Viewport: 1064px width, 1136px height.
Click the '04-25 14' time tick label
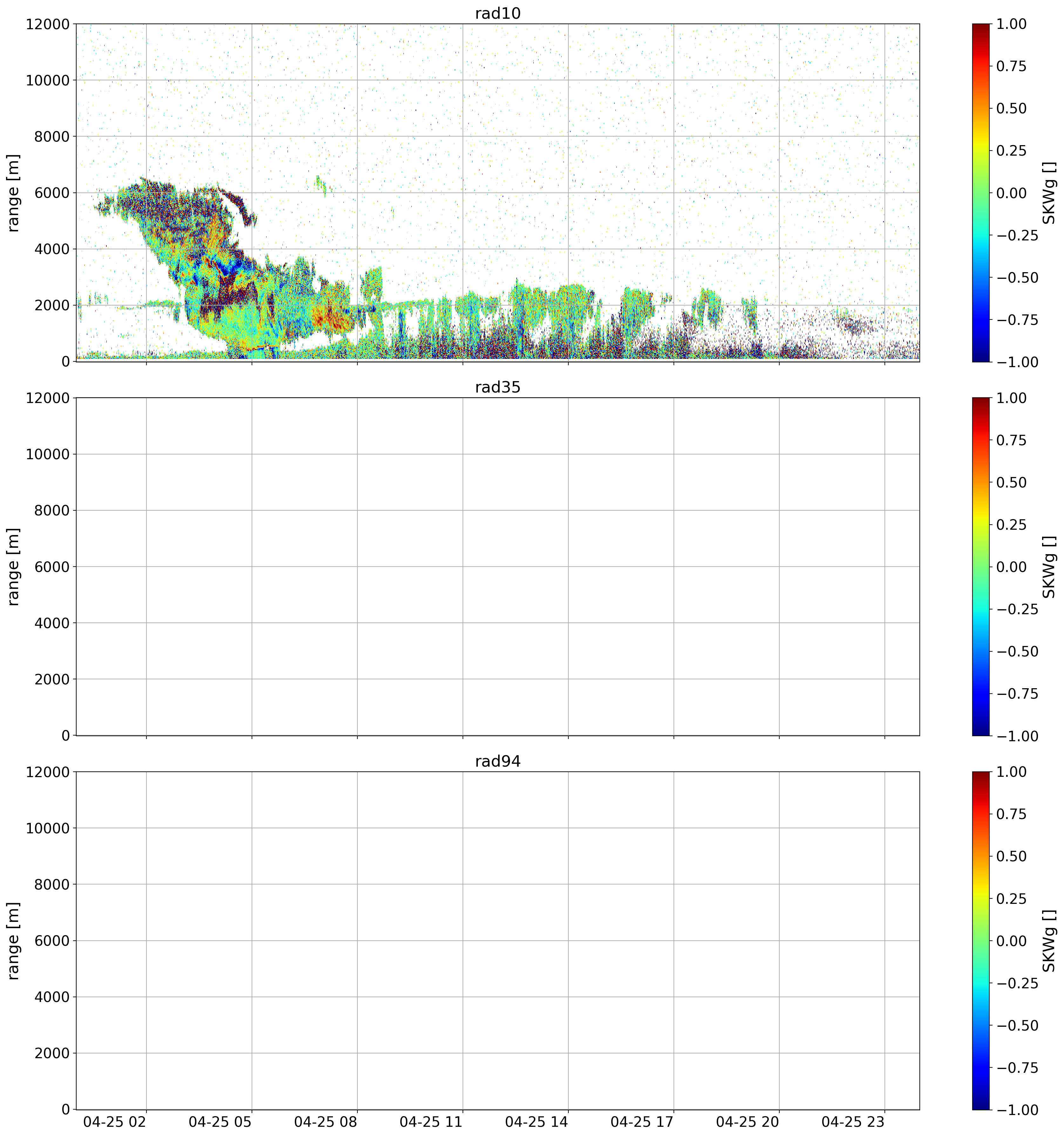[536, 1122]
